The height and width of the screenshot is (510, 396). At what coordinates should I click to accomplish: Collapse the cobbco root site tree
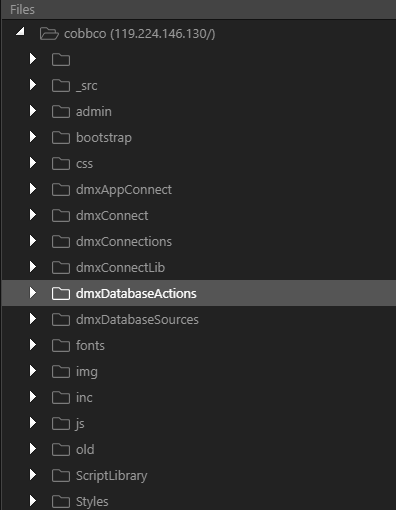(x=21, y=31)
